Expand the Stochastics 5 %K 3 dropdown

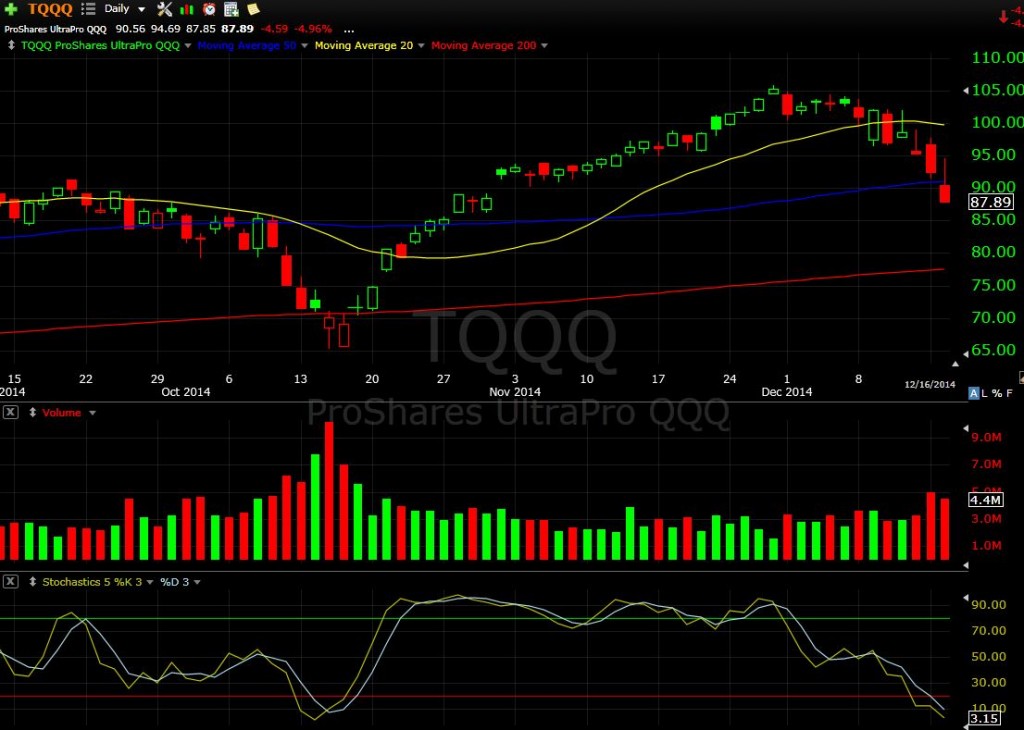click(x=150, y=582)
